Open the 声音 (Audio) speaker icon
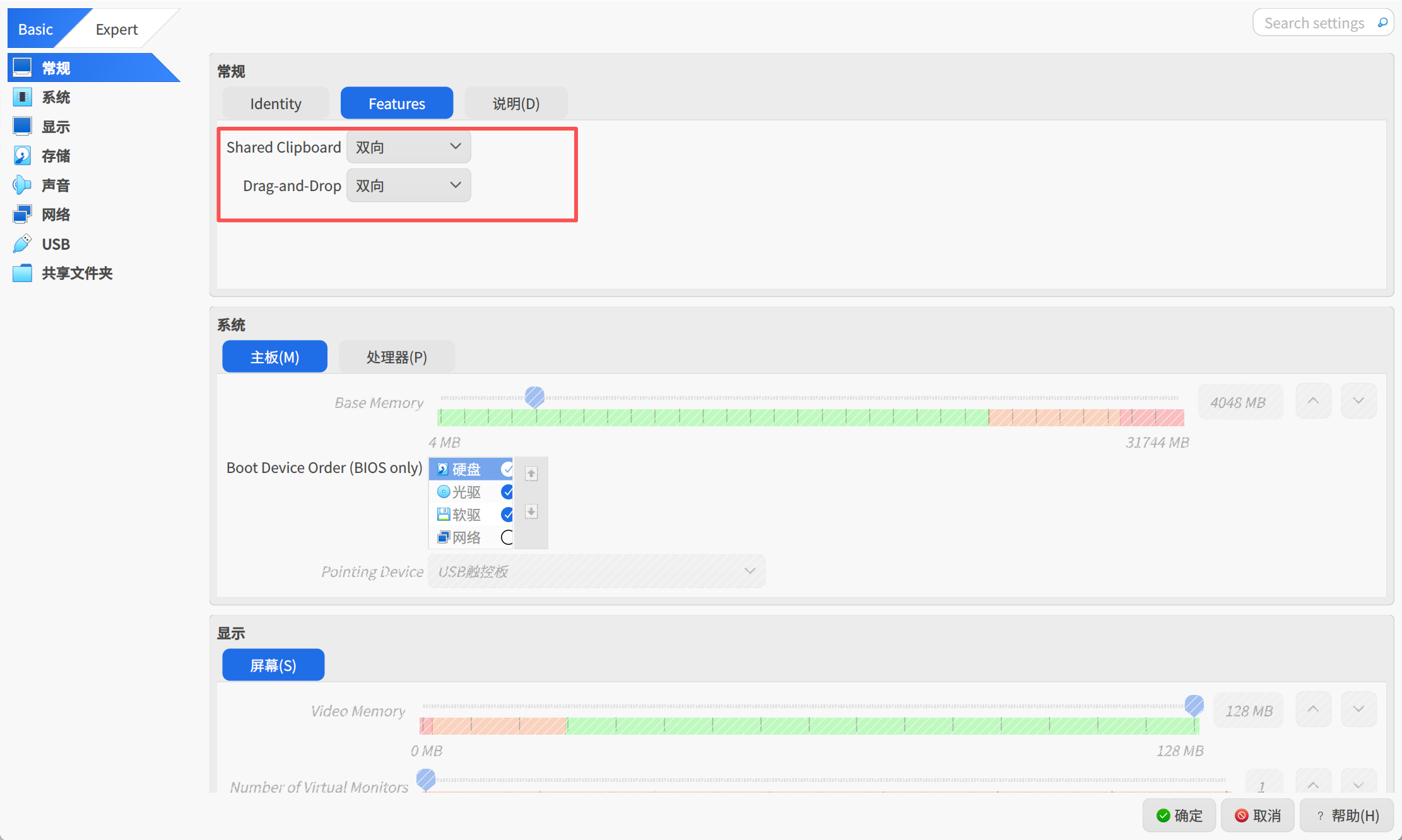The image size is (1402, 840). pyautogui.click(x=22, y=185)
